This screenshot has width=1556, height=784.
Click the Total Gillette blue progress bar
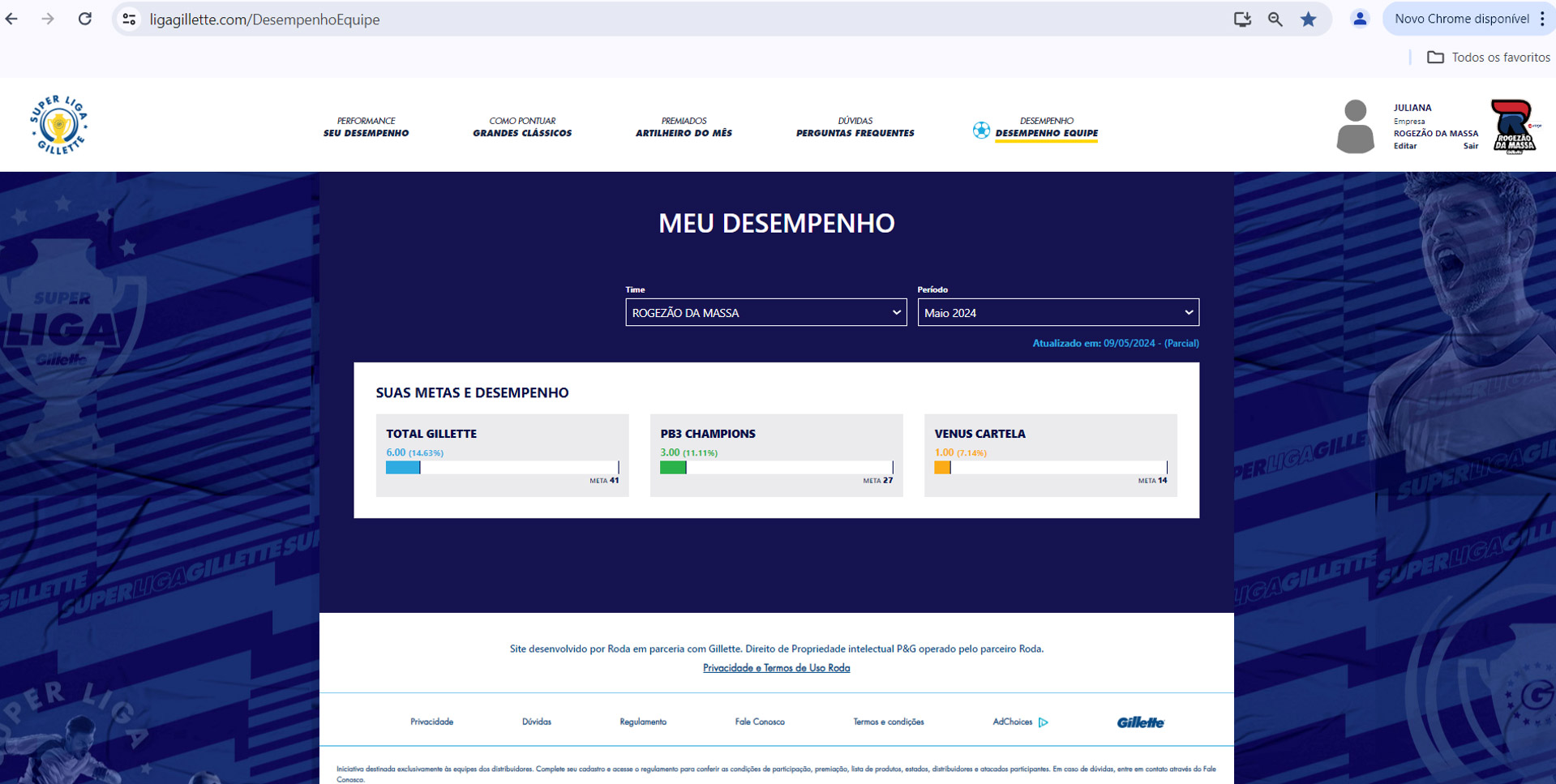[x=403, y=468]
